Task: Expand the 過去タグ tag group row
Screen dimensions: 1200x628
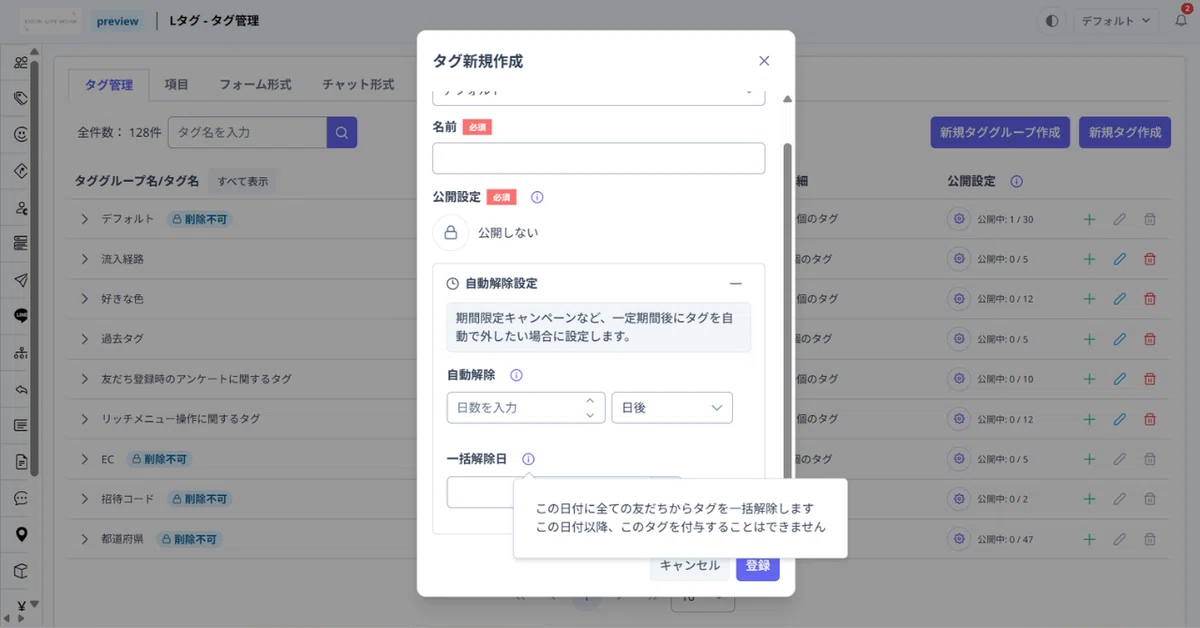Action: [x=85, y=339]
